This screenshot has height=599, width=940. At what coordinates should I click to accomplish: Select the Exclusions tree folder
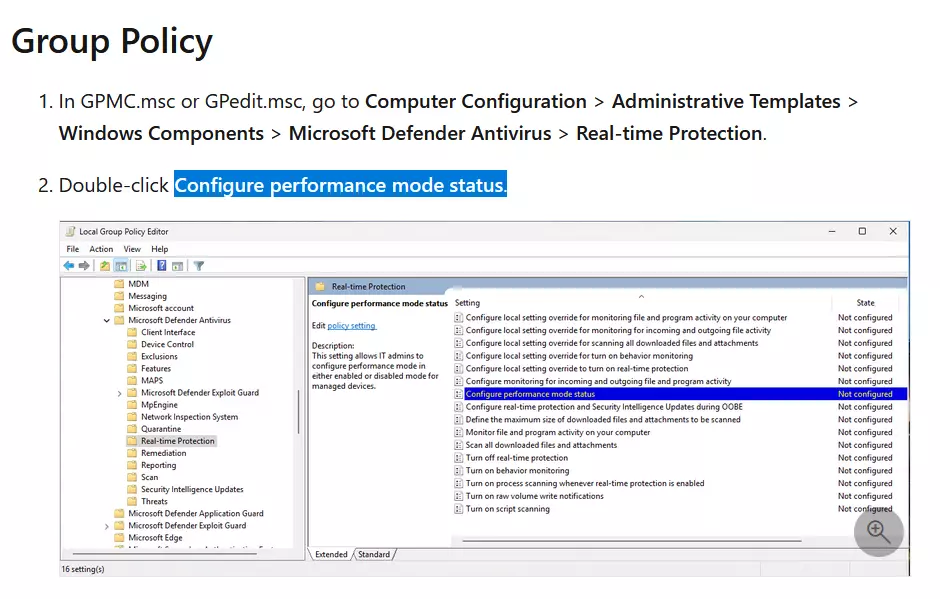[159, 356]
